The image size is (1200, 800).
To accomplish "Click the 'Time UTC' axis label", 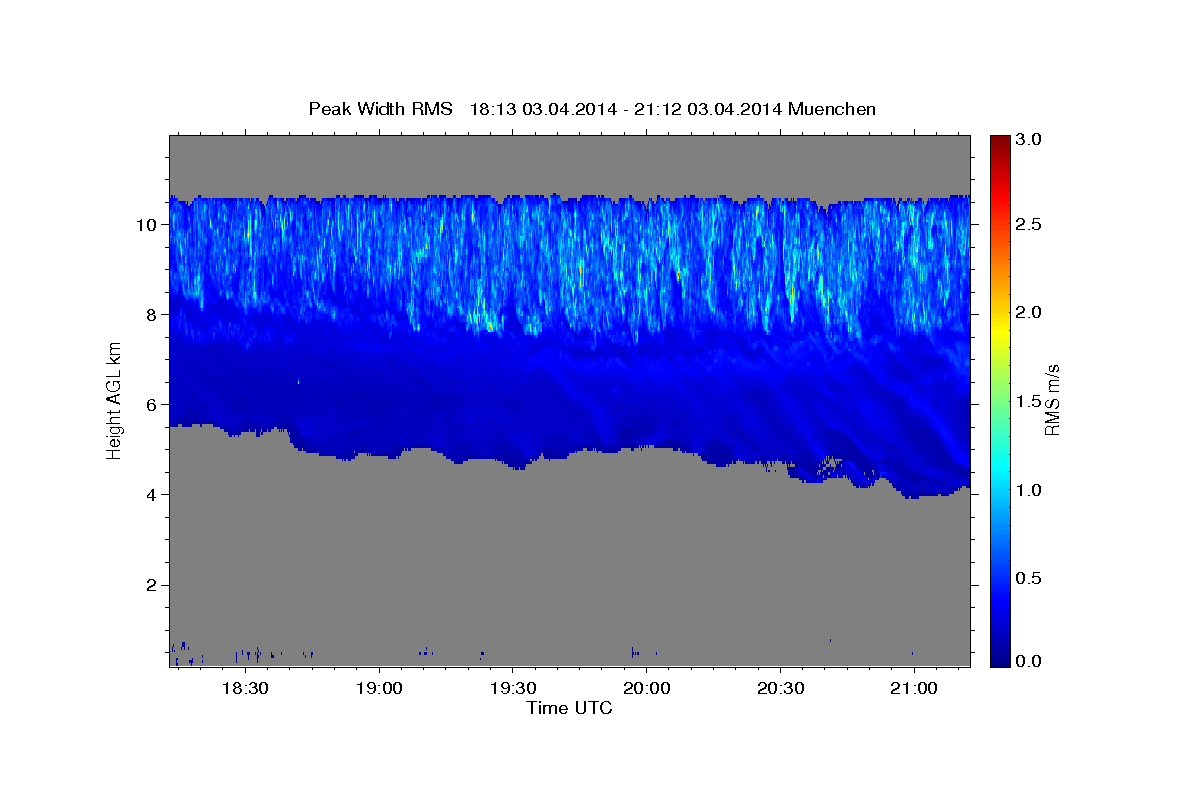I will 569,708.
